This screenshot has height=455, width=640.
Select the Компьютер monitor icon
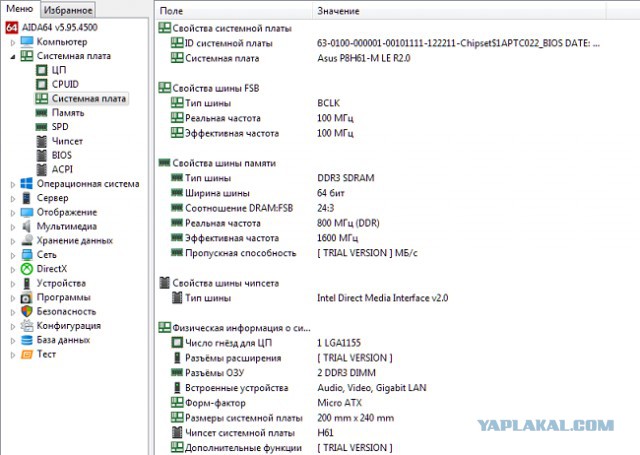27,42
